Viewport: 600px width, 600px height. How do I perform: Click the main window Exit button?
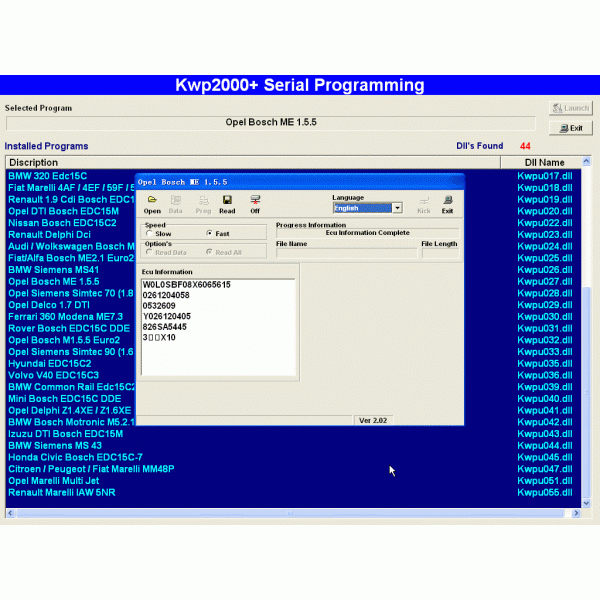pos(571,128)
